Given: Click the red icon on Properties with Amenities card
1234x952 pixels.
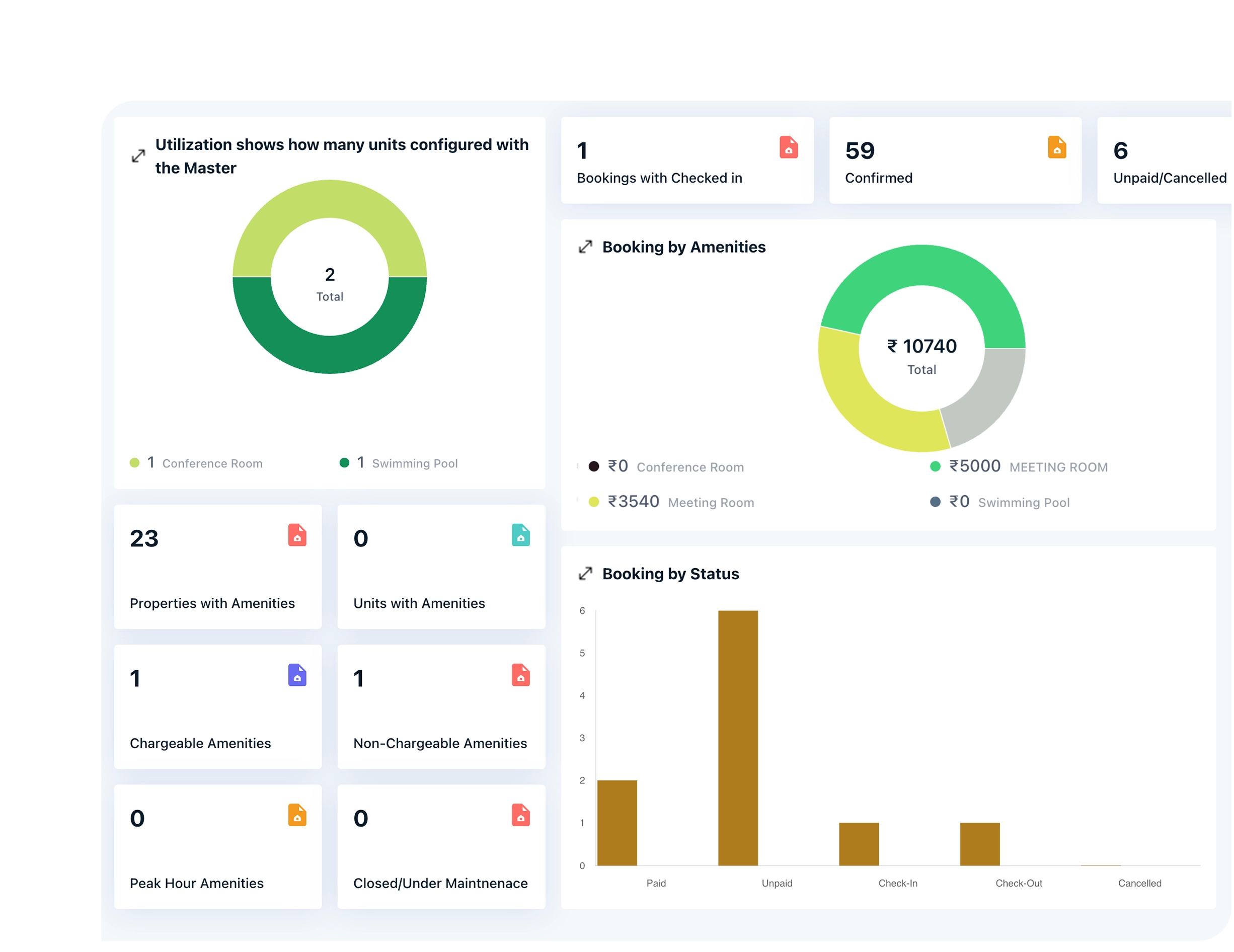Looking at the screenshot, I should point(297,535).
